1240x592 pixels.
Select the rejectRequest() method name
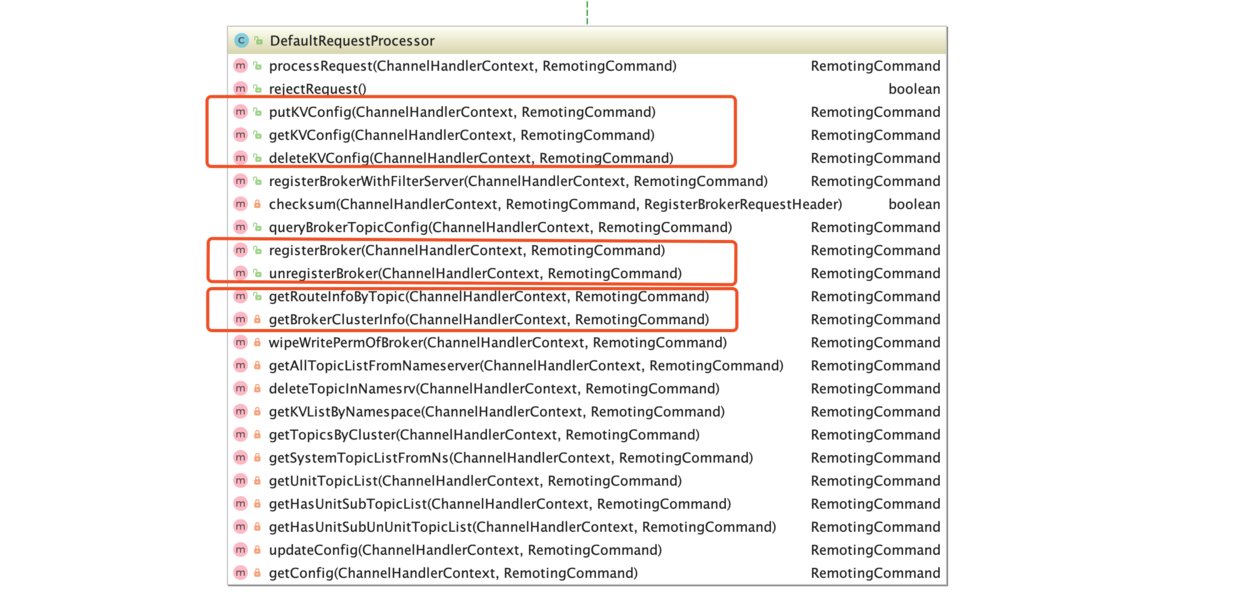tap(318, 89)
